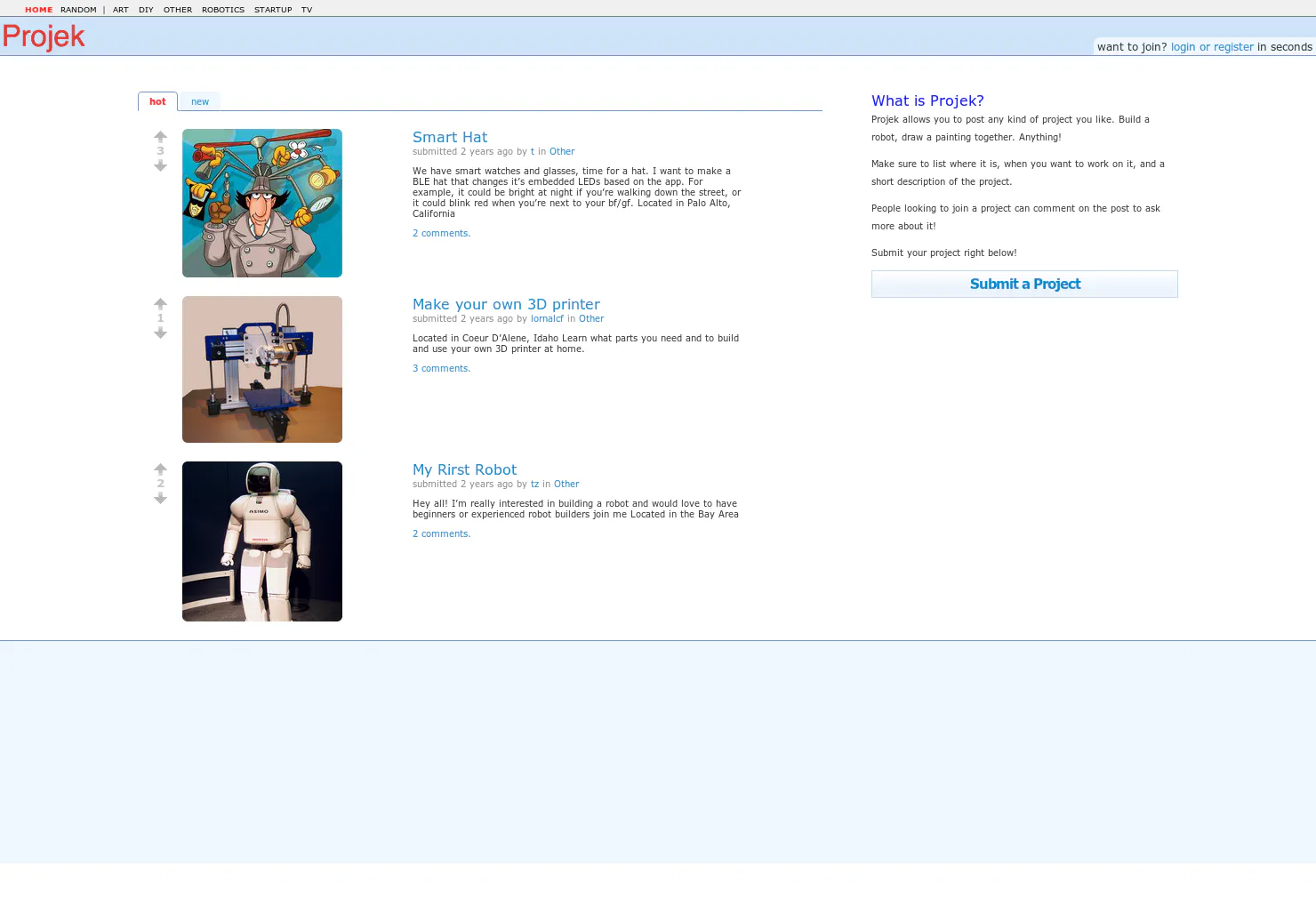Upvote Make your own 3D printer

(160, 304)
